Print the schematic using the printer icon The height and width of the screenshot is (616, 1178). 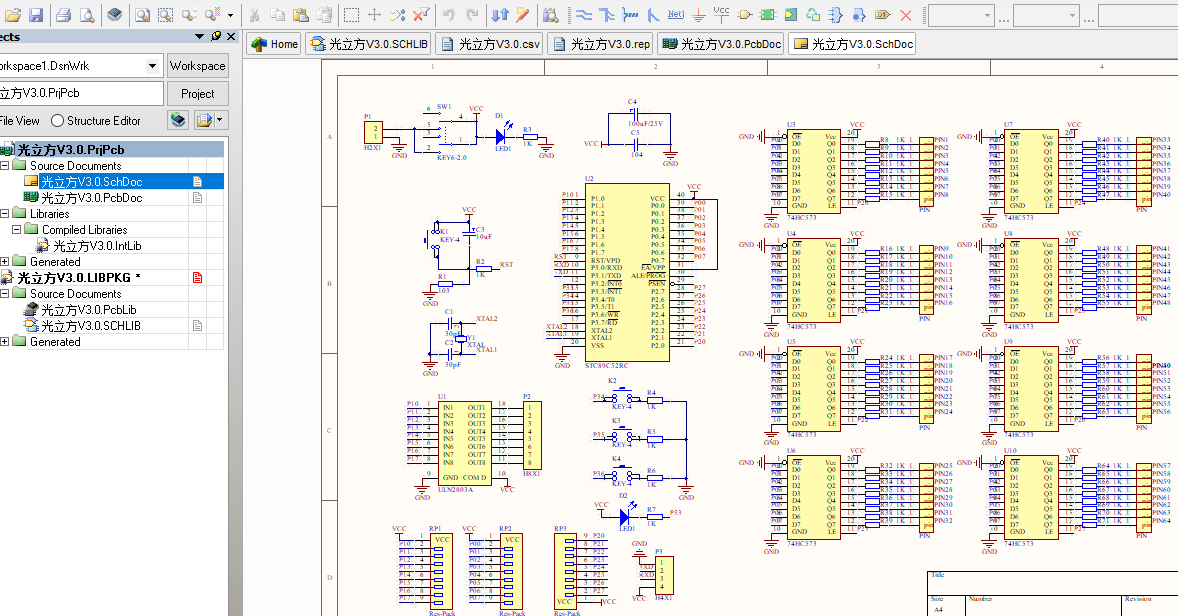[64, 14]
